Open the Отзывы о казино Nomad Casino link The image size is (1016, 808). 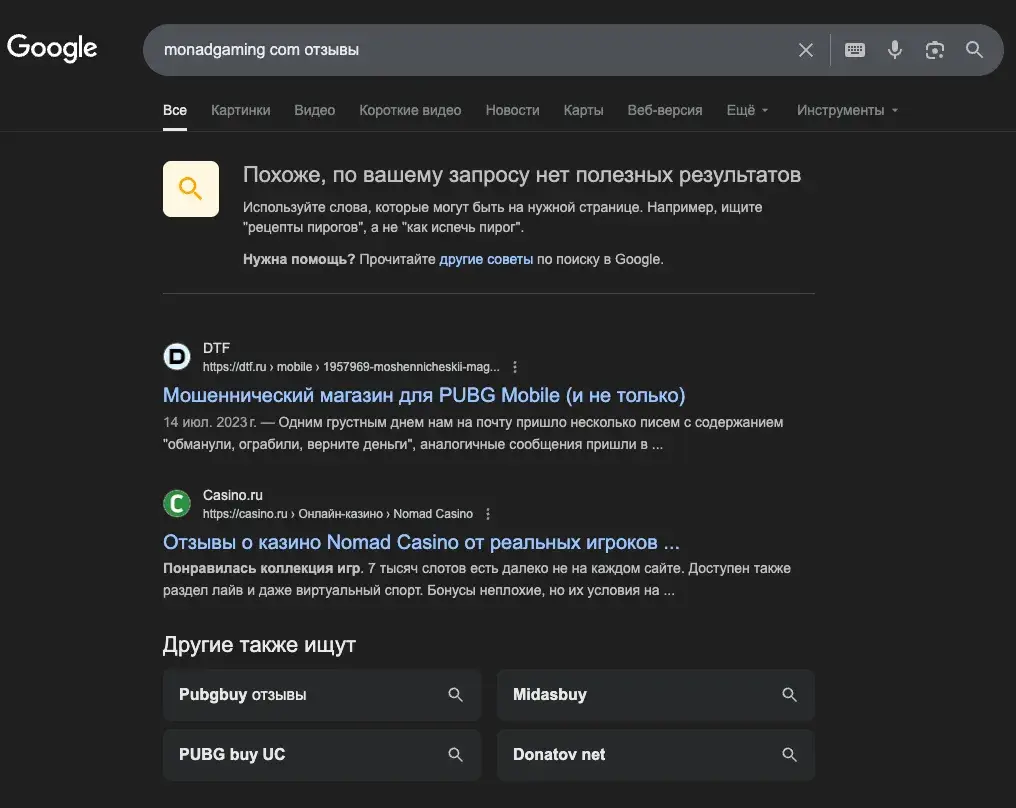click(421, 542)
